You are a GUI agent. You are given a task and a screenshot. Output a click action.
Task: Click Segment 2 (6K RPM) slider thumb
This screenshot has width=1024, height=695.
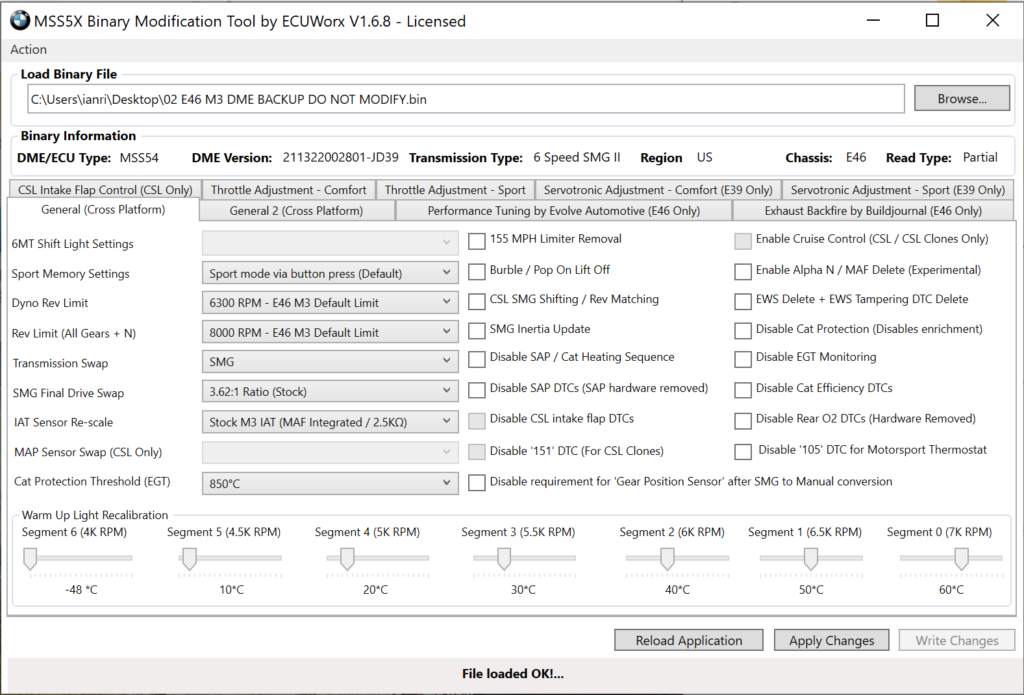click(667, 558)
